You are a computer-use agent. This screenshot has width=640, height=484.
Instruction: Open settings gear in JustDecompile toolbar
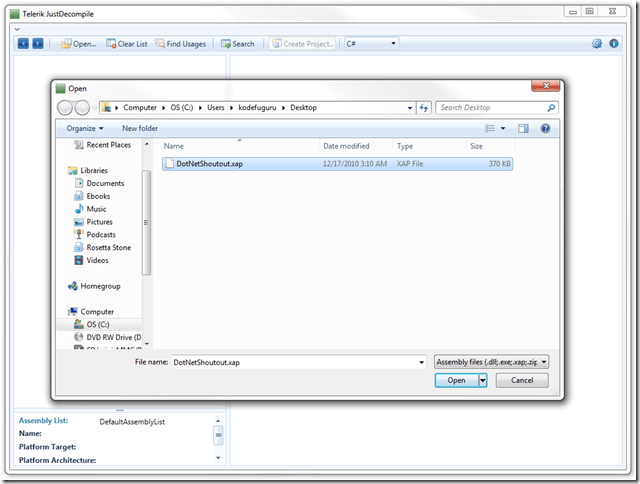597,43
